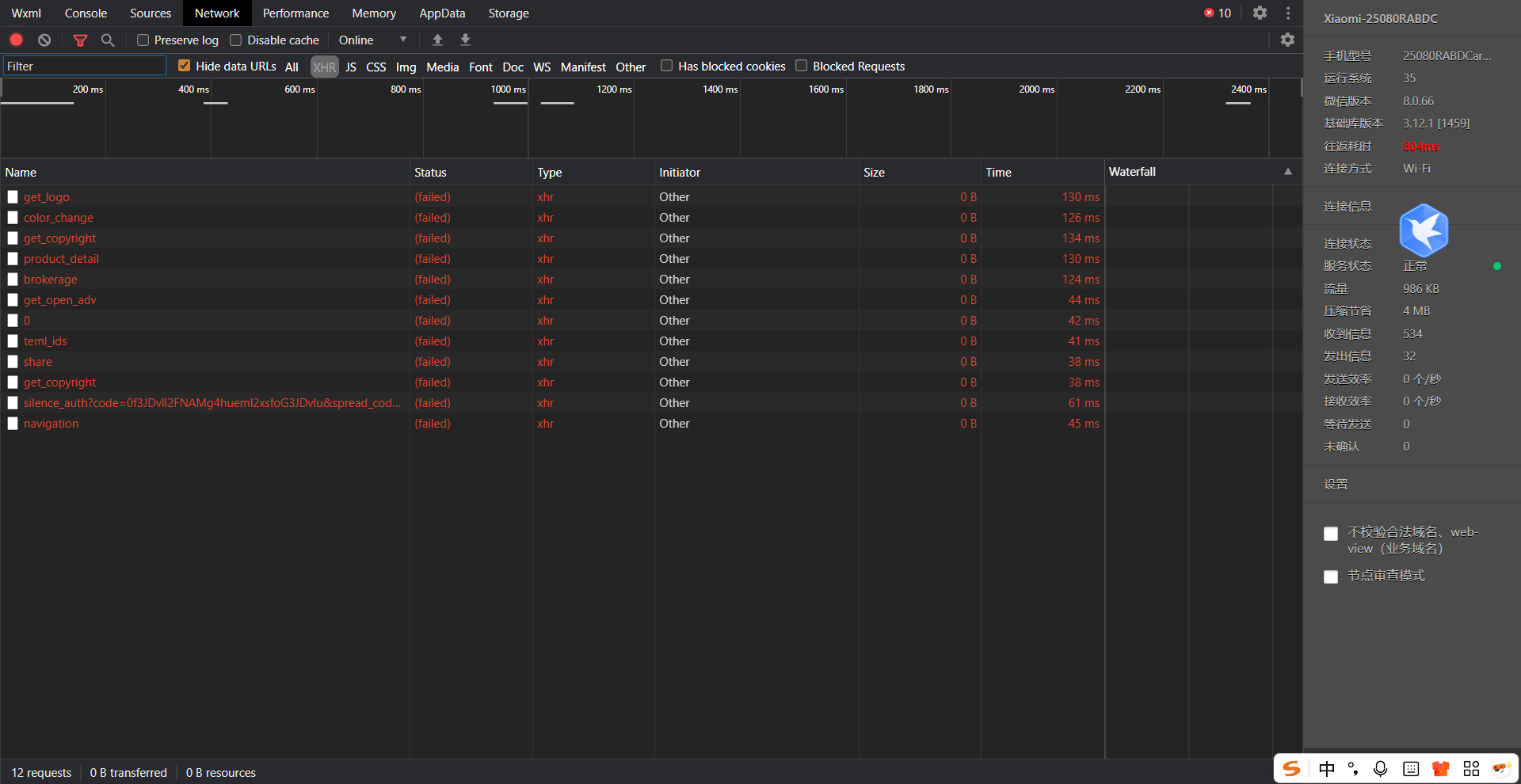Open network settings gear icon
This screenshot has width=1521, height=784.
[x=1287, y=40]
